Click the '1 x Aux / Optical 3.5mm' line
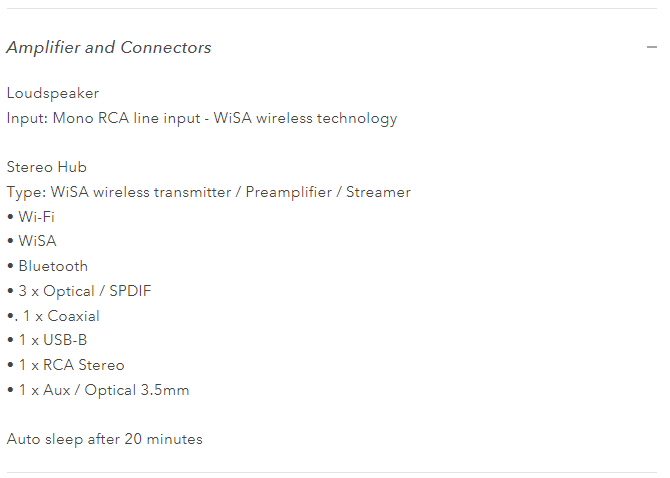 [x=103, y=390]
